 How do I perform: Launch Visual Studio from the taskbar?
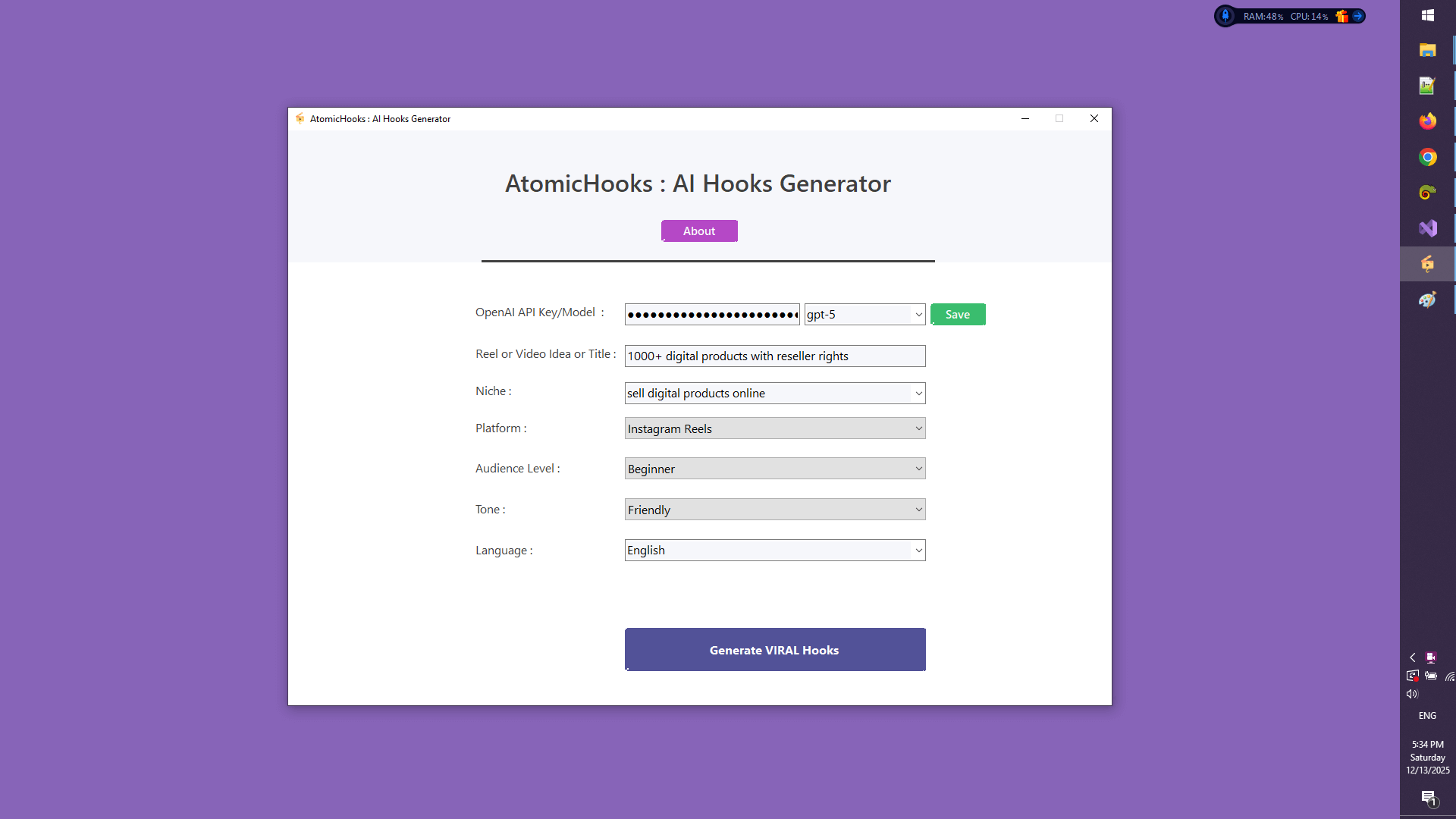point(1428,227)
